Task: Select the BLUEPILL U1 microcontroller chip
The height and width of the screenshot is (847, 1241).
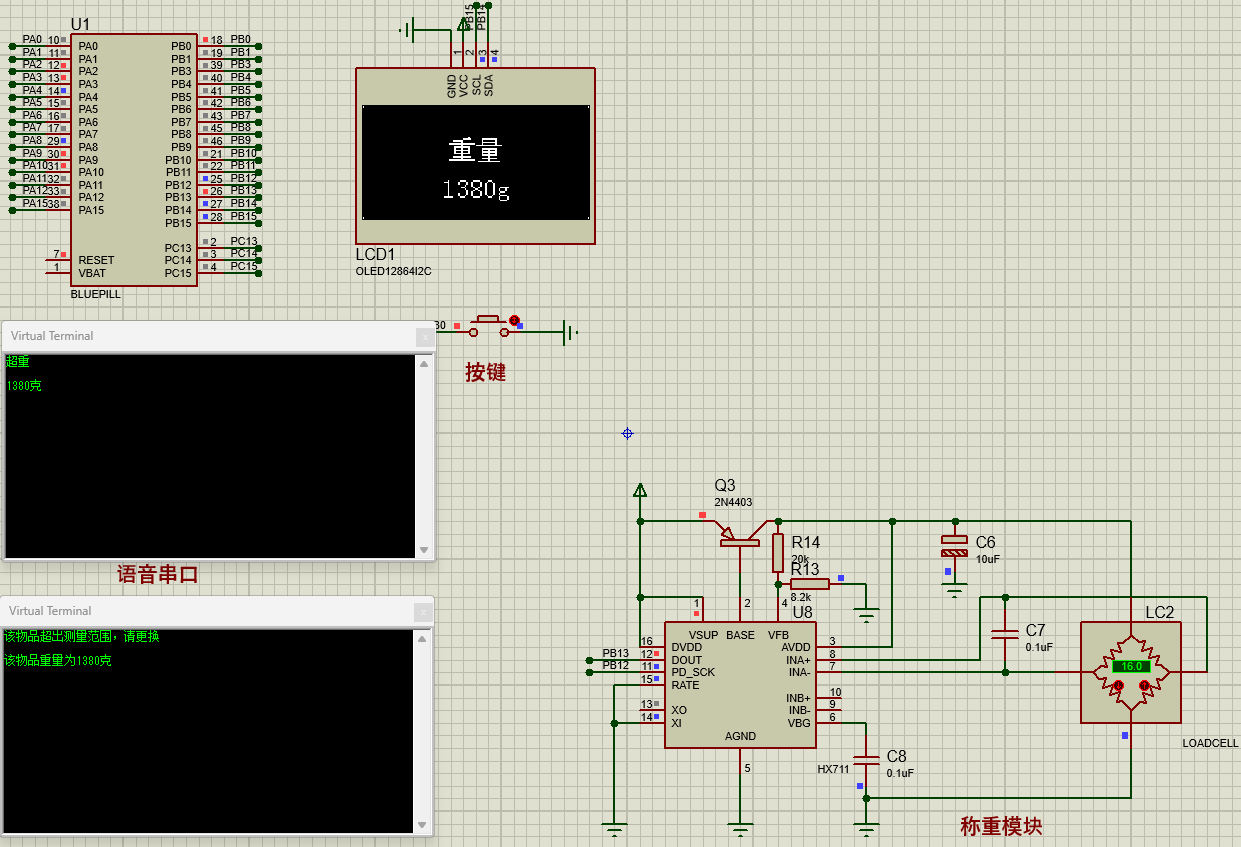Action: coord(133,160)
